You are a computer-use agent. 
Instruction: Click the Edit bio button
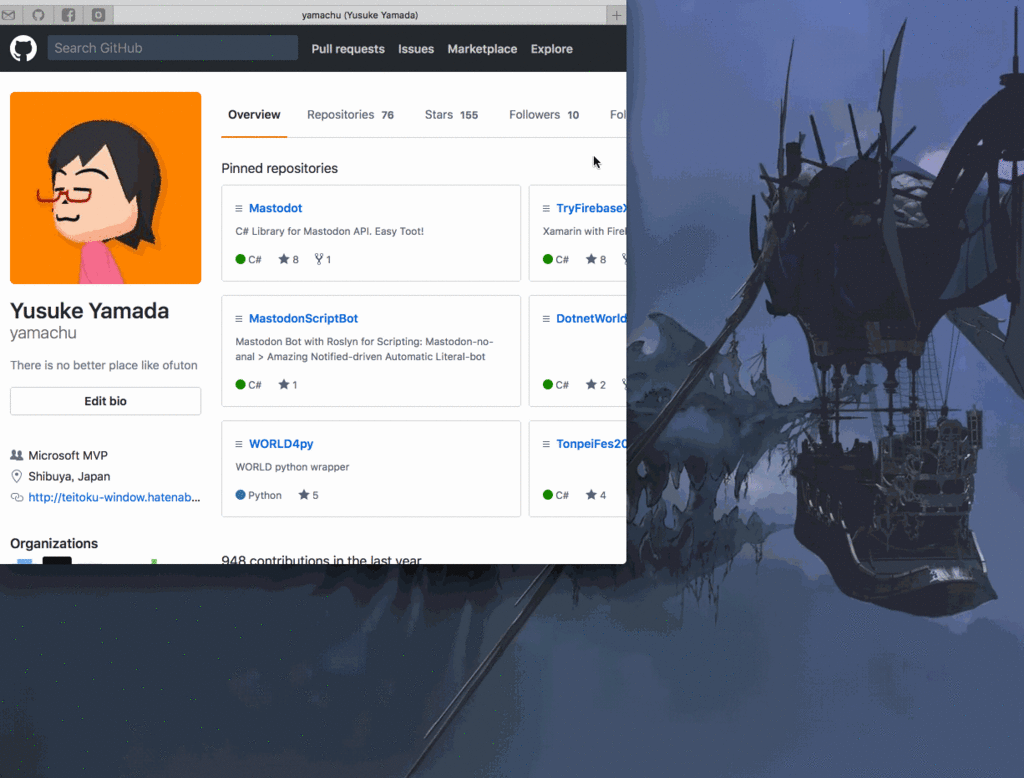(106, 401)
